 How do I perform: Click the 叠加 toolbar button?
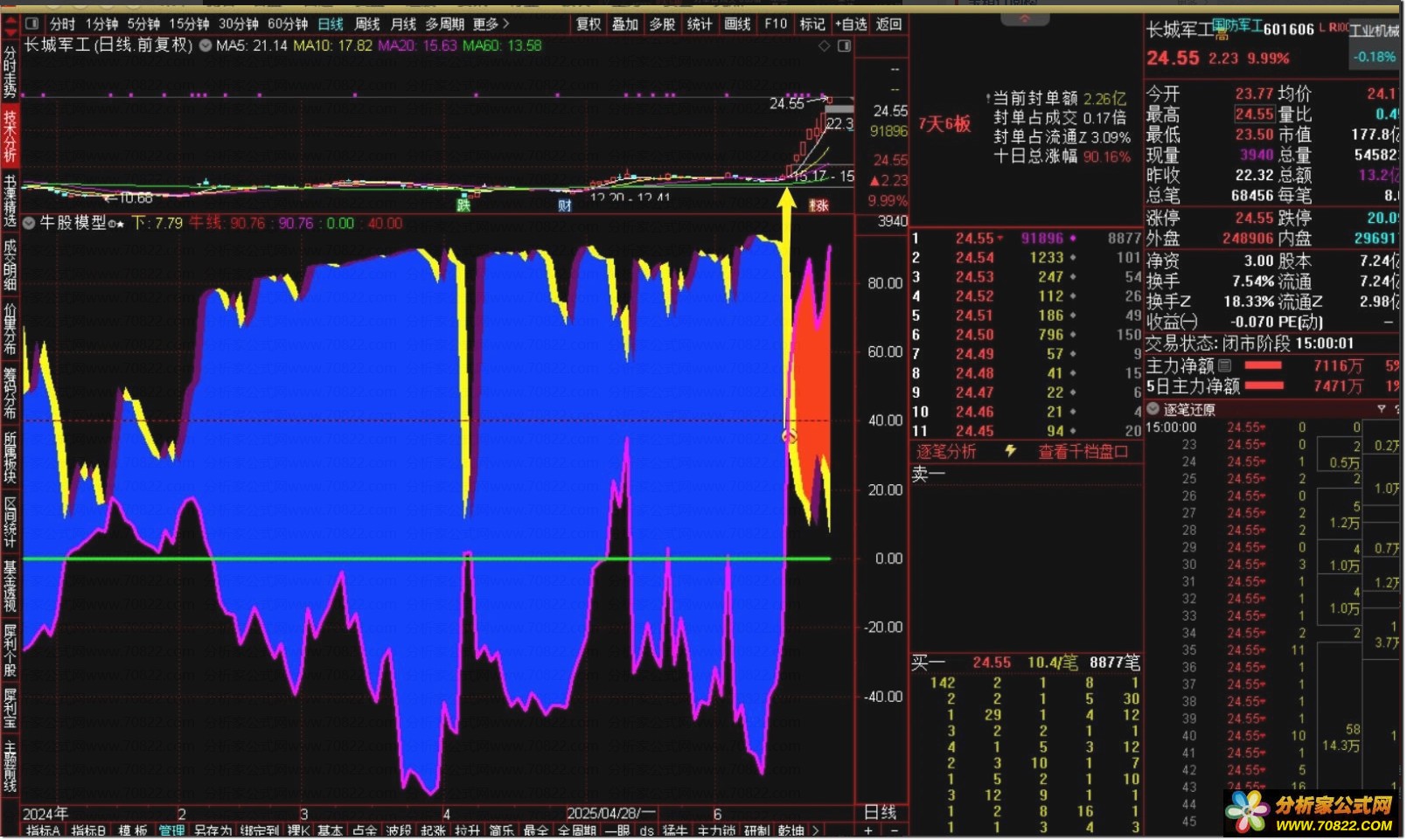pyautogui.click(x=624, y=24)
